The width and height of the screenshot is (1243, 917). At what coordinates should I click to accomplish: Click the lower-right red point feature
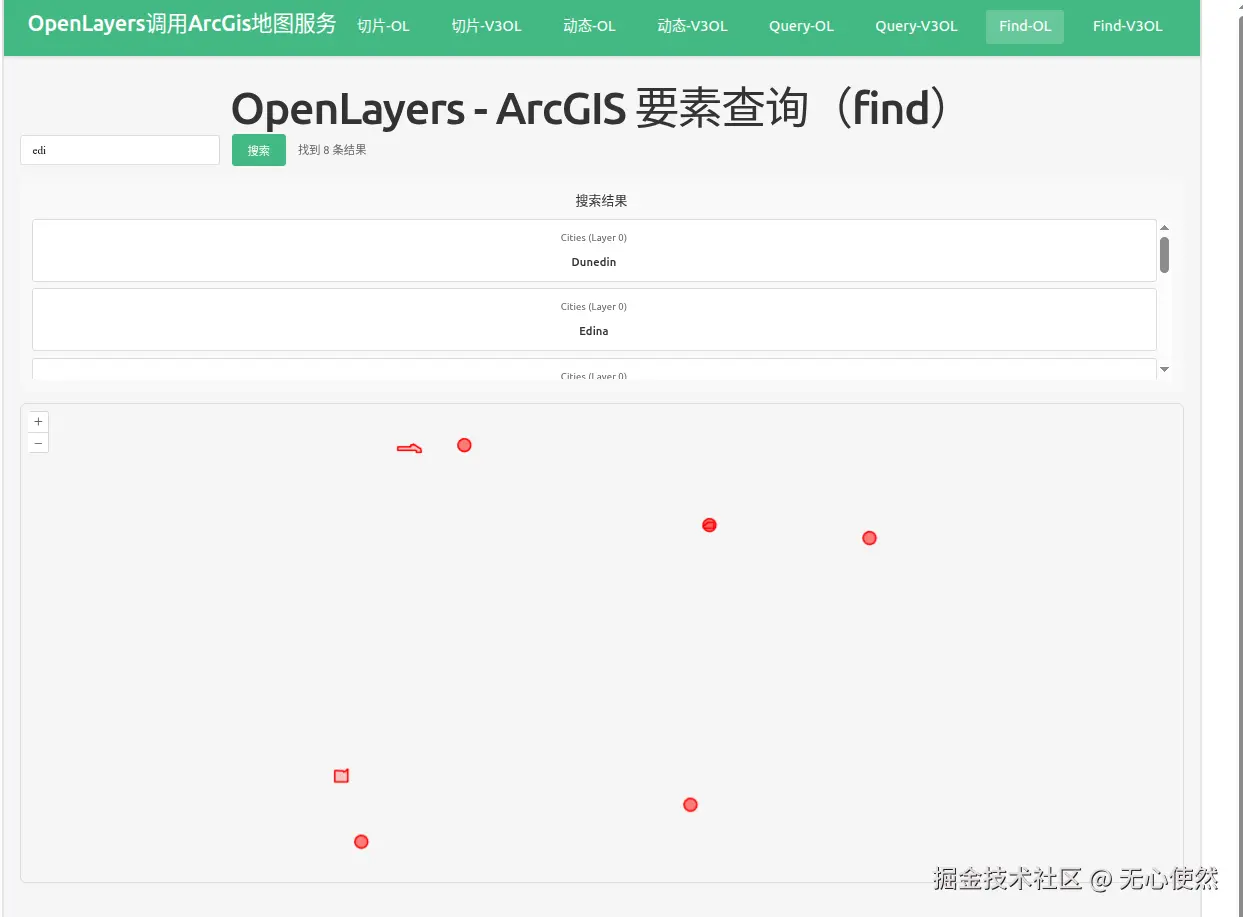point(690,805)
